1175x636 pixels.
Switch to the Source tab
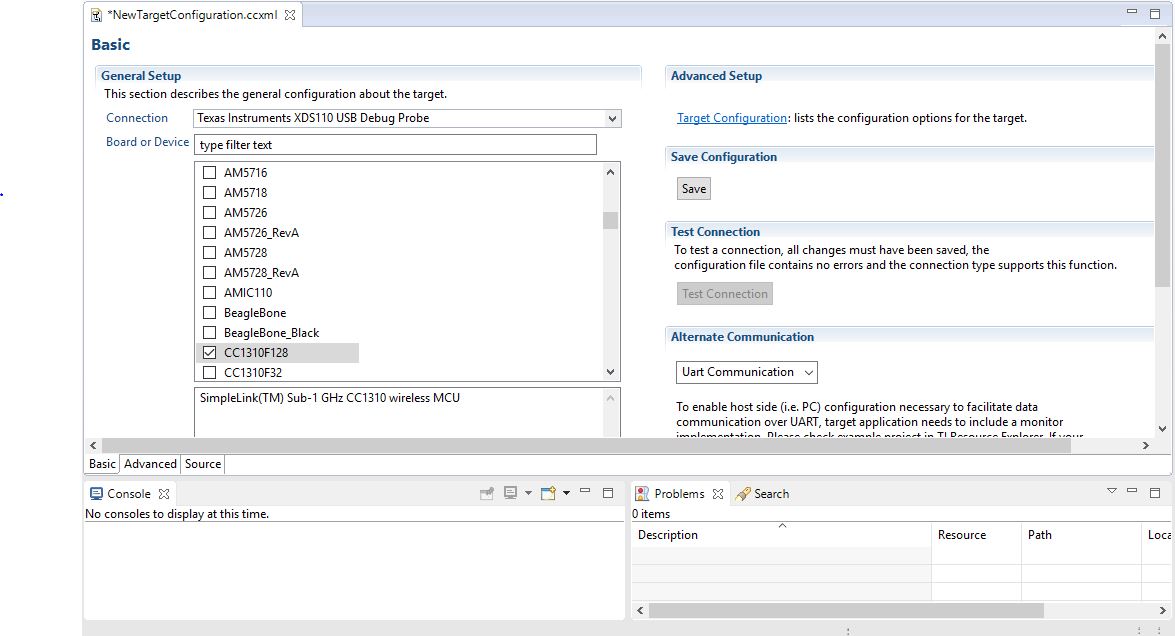coord(203,464)
